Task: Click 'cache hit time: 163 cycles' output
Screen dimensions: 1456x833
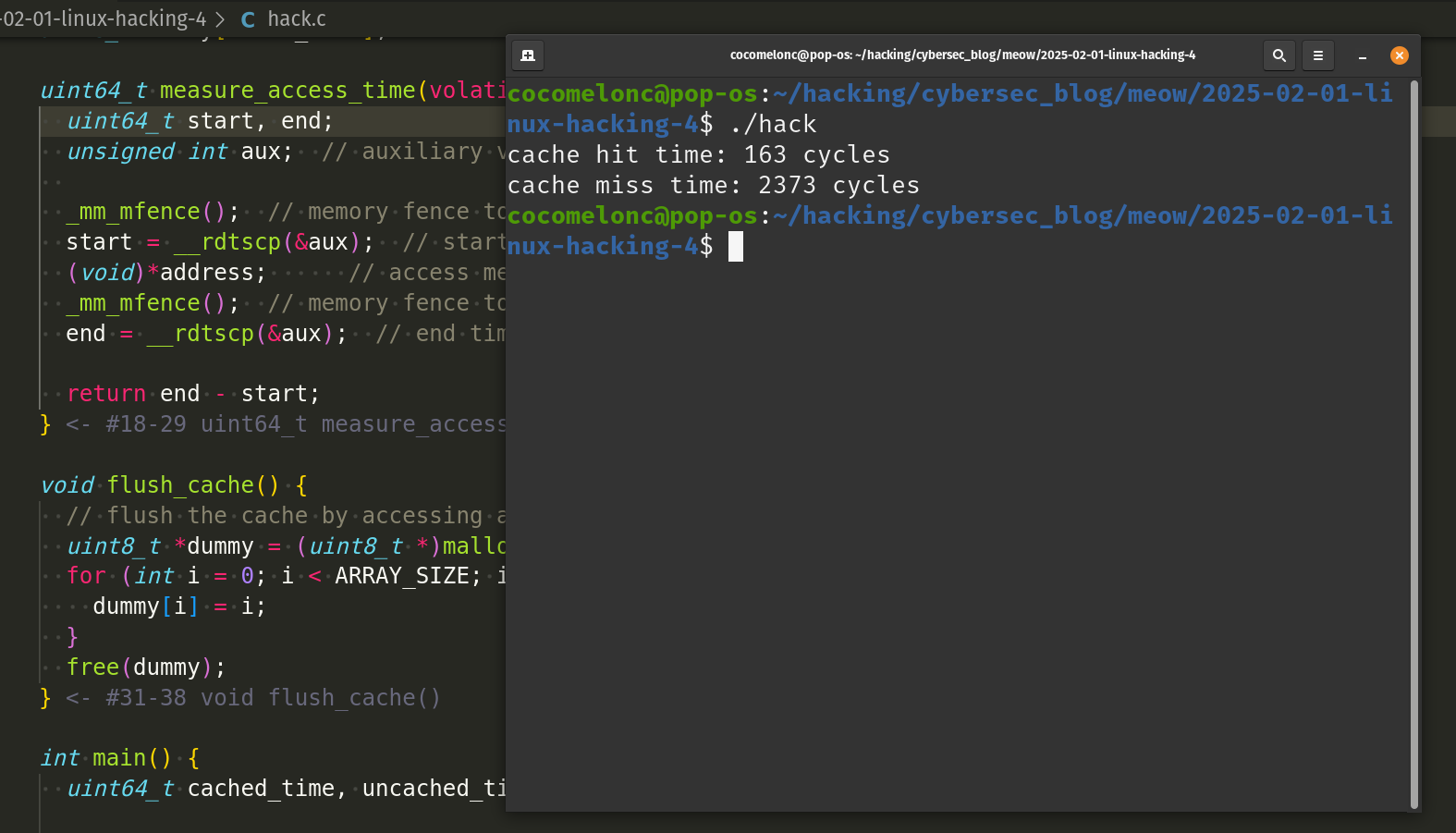Action: (x=699, y=154)
